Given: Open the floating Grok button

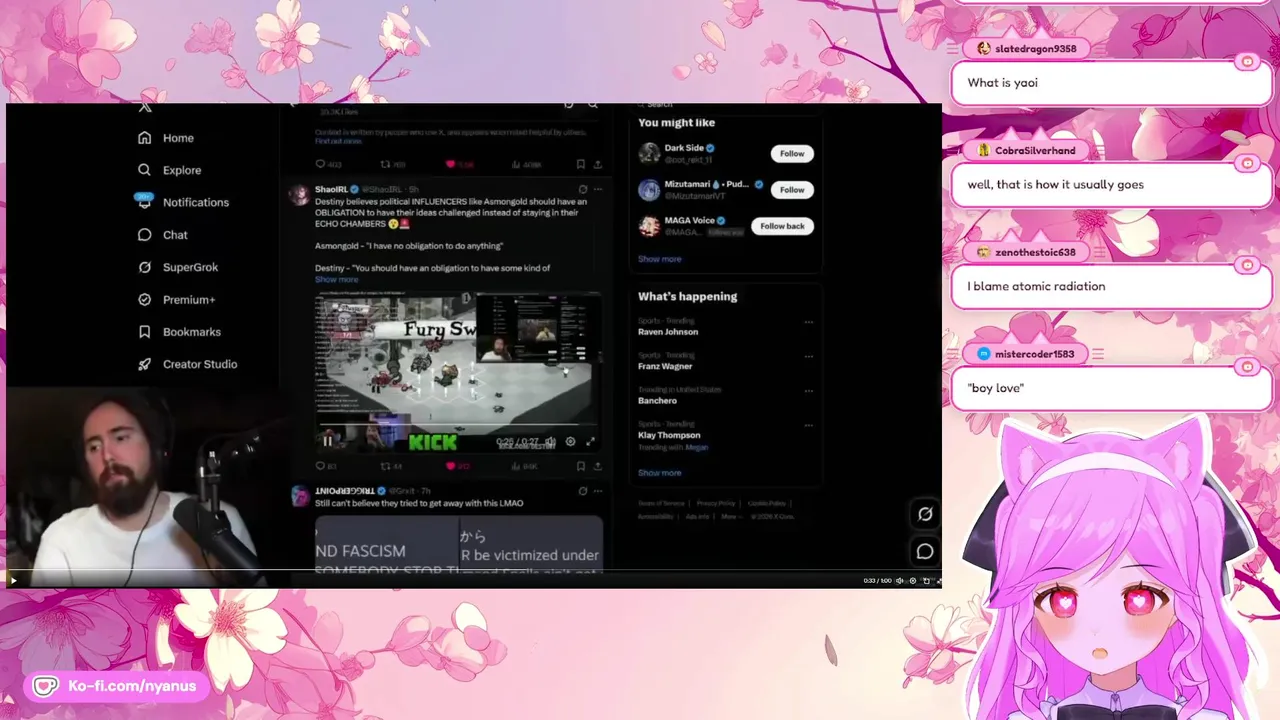Looking at the screenshot, I should tap(925, 514).
